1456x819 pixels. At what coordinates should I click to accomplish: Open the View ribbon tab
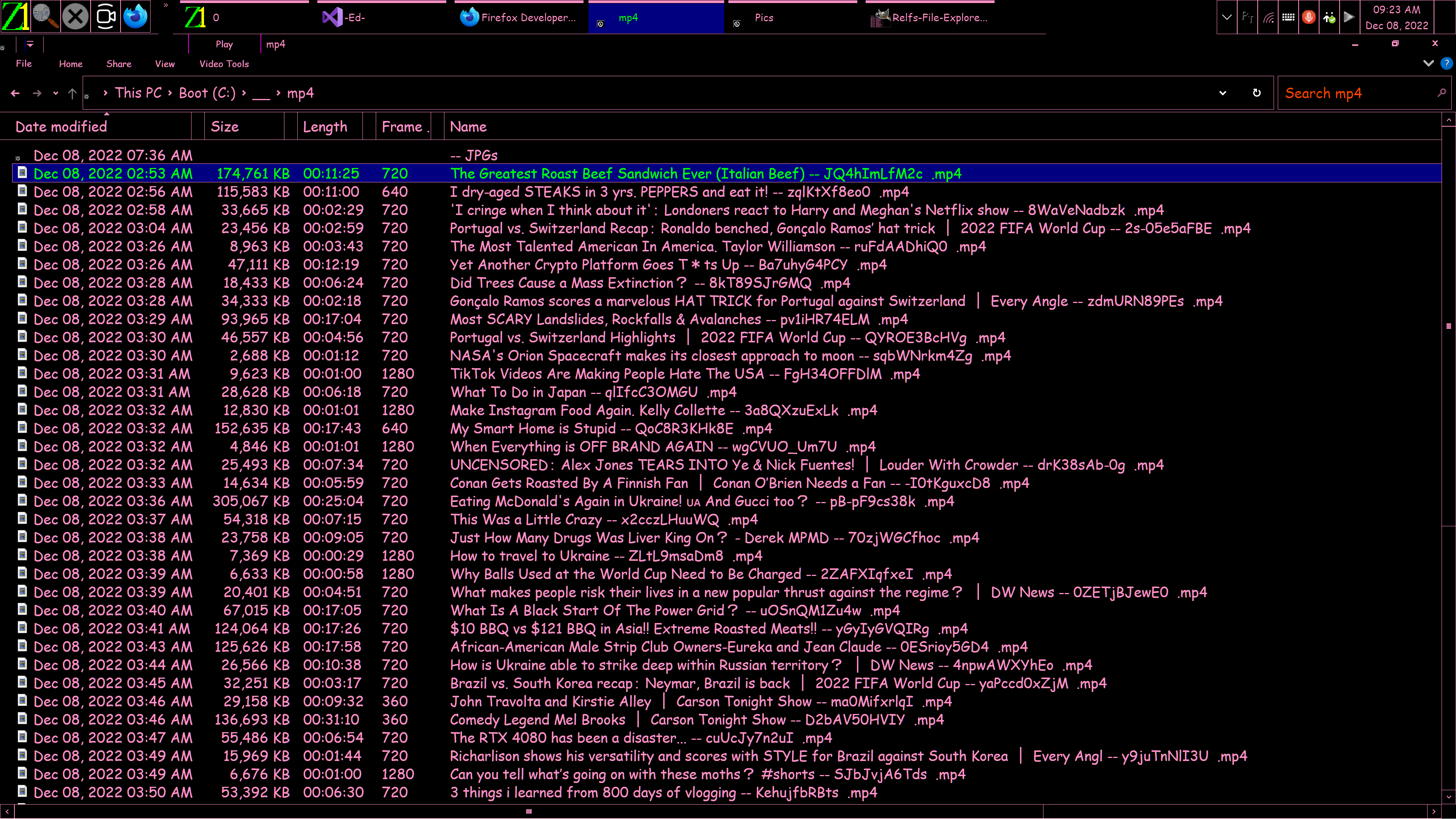click(x=165, y=64)
